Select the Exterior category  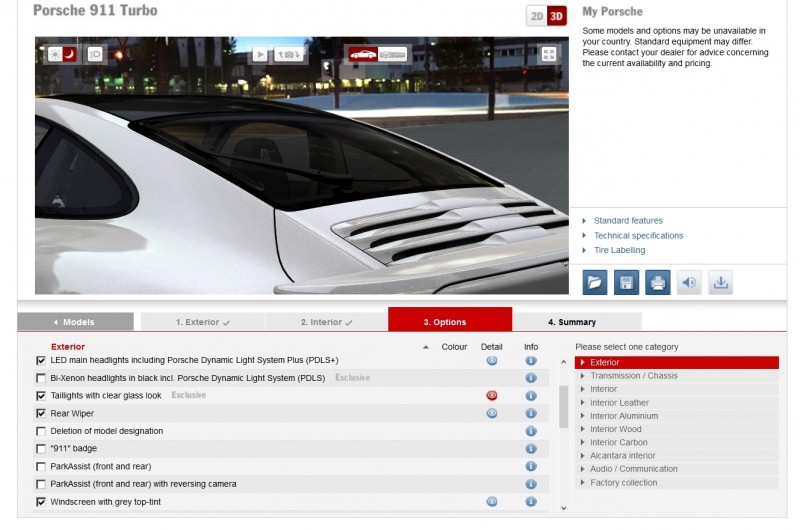[x=677, y=362]
